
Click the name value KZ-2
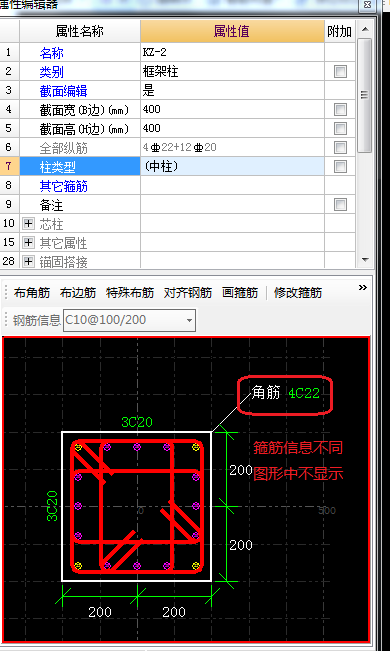[232, 52]
